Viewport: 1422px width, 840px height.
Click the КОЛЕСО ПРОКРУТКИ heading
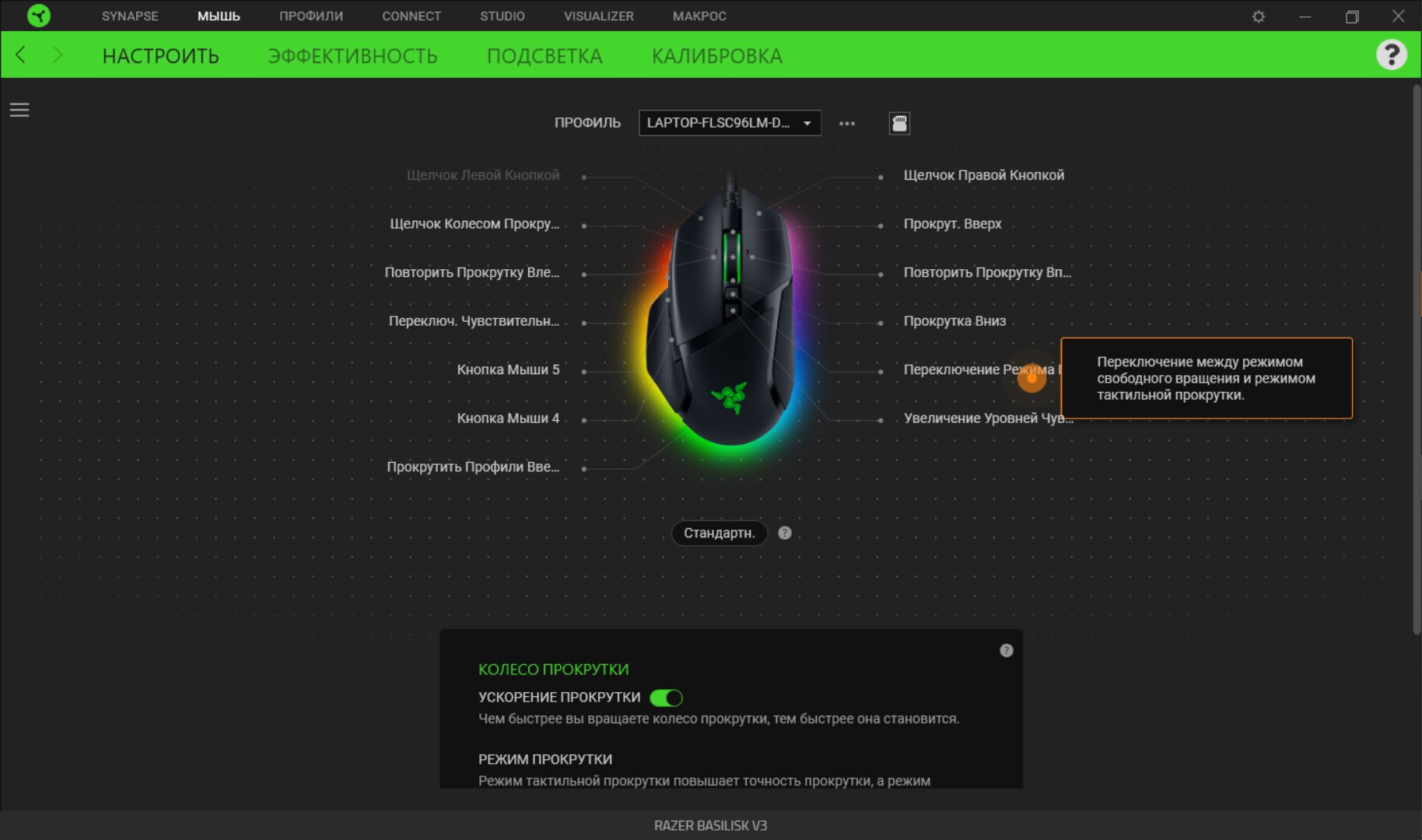pos(553,669)
